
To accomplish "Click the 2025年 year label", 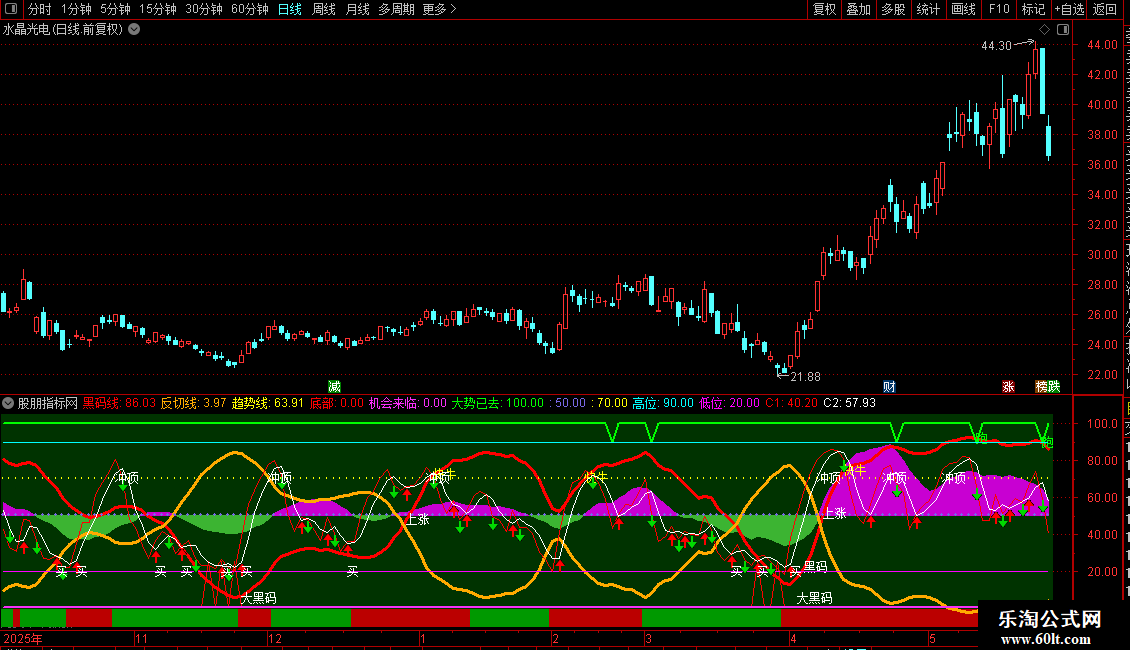I will pos(23,638).
